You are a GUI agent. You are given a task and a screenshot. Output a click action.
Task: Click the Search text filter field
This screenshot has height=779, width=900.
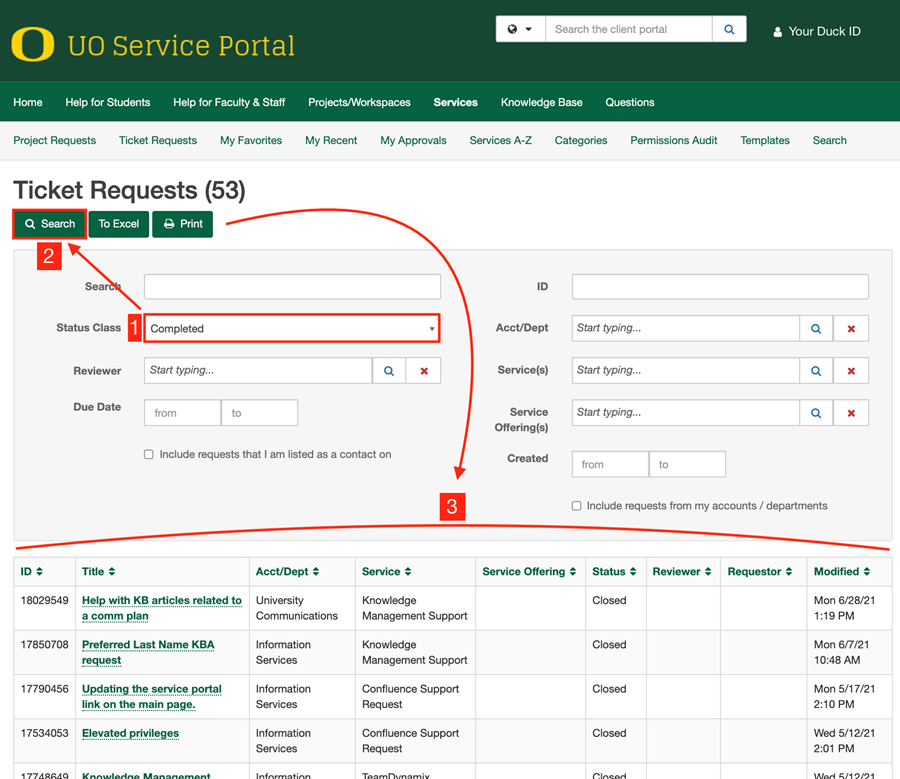point(292,286)
